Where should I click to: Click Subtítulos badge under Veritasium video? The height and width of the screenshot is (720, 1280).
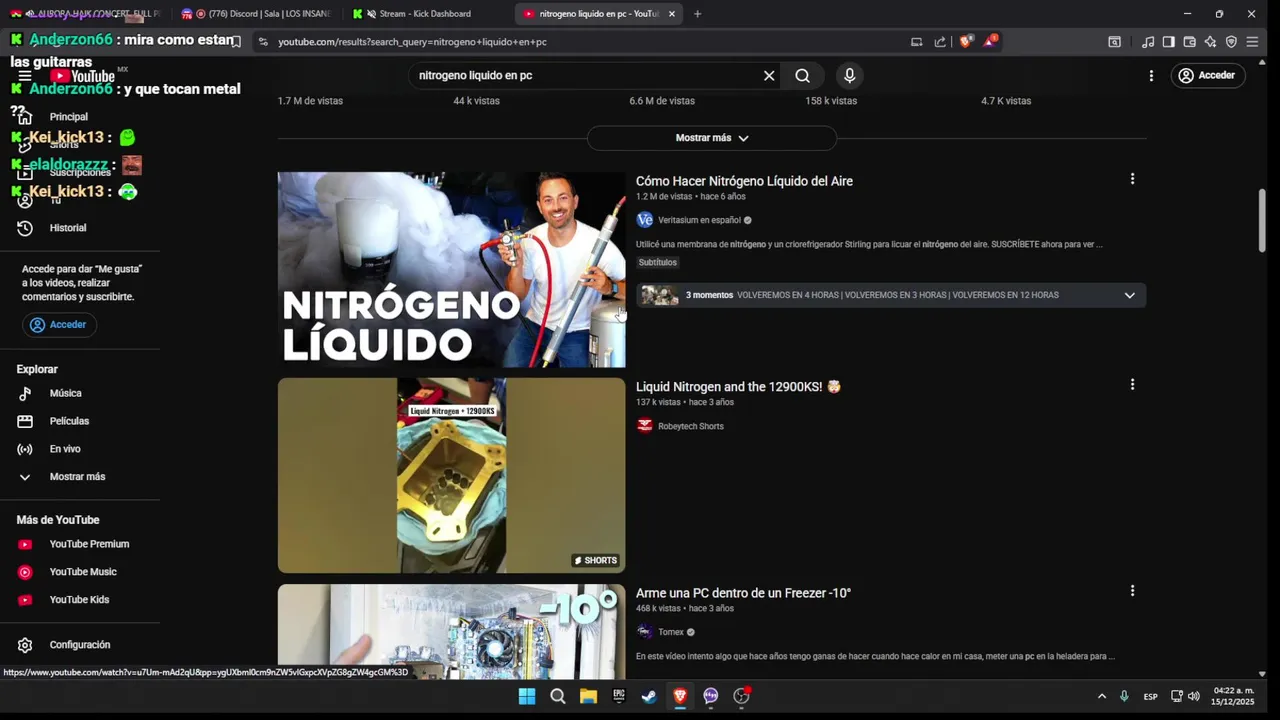(657, 262)
